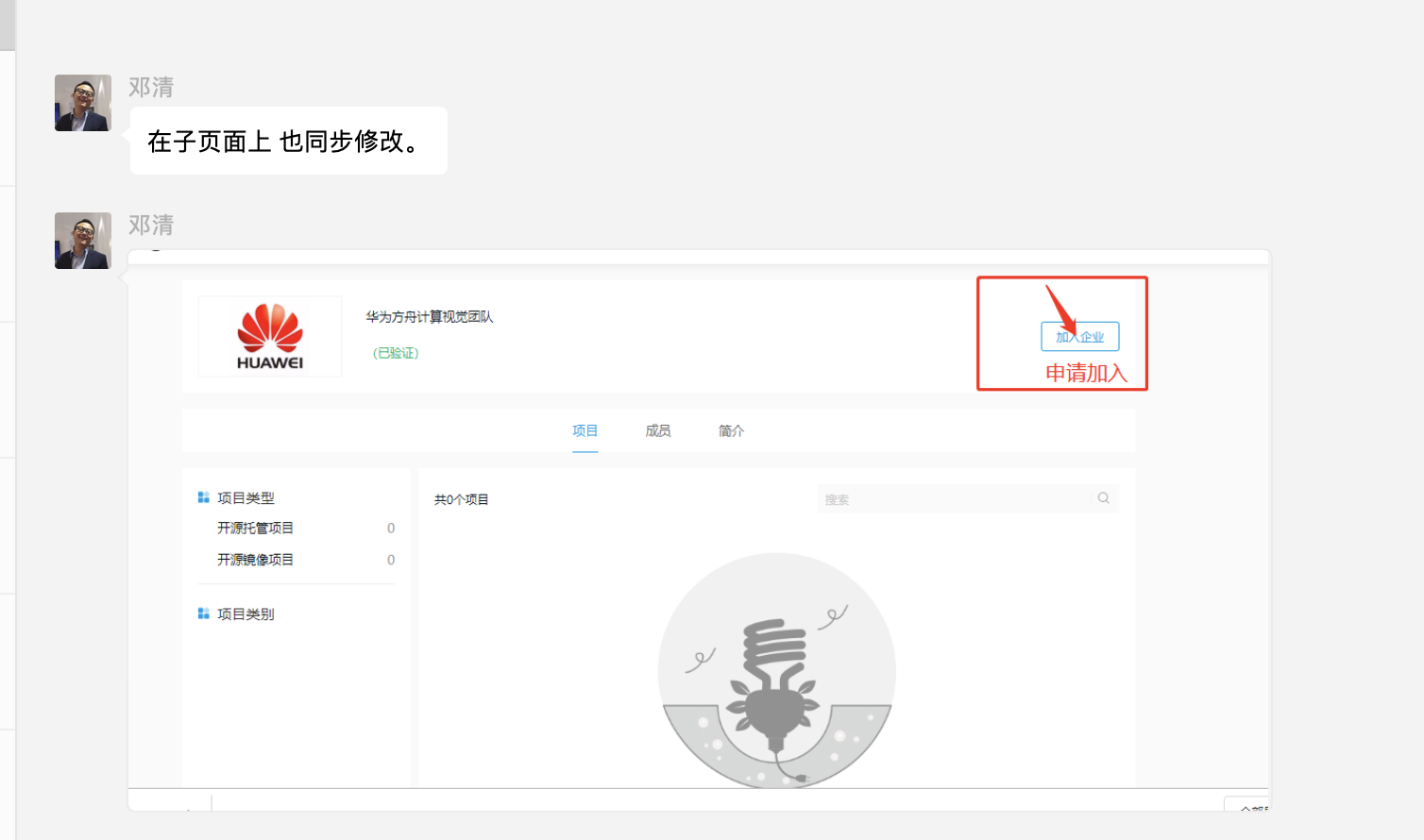Click the magnifier search icon
The height and width of the screenshot is (840, 1424).
pos(1103,497)
